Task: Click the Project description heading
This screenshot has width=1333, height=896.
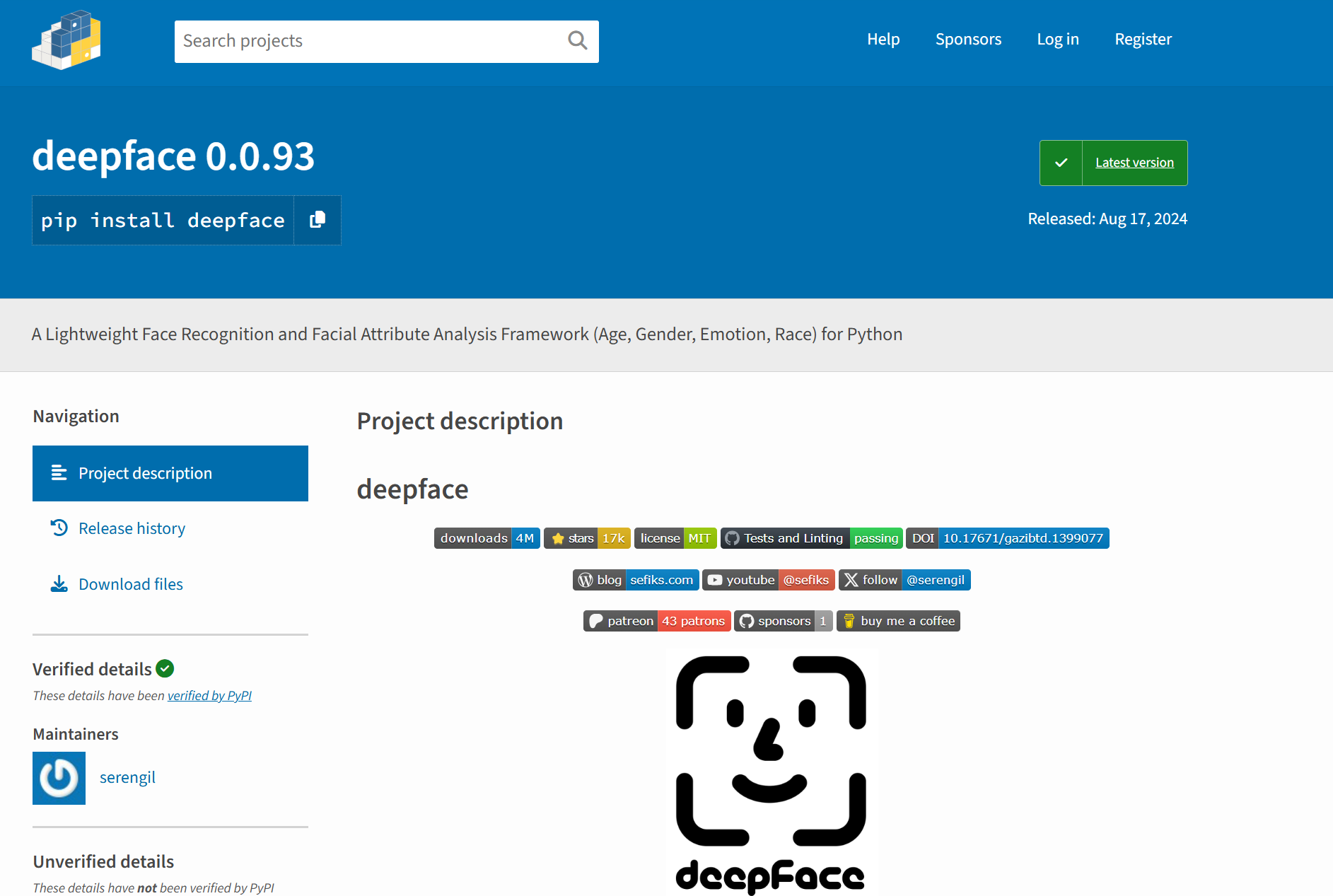Action: (x=460, y=421)
